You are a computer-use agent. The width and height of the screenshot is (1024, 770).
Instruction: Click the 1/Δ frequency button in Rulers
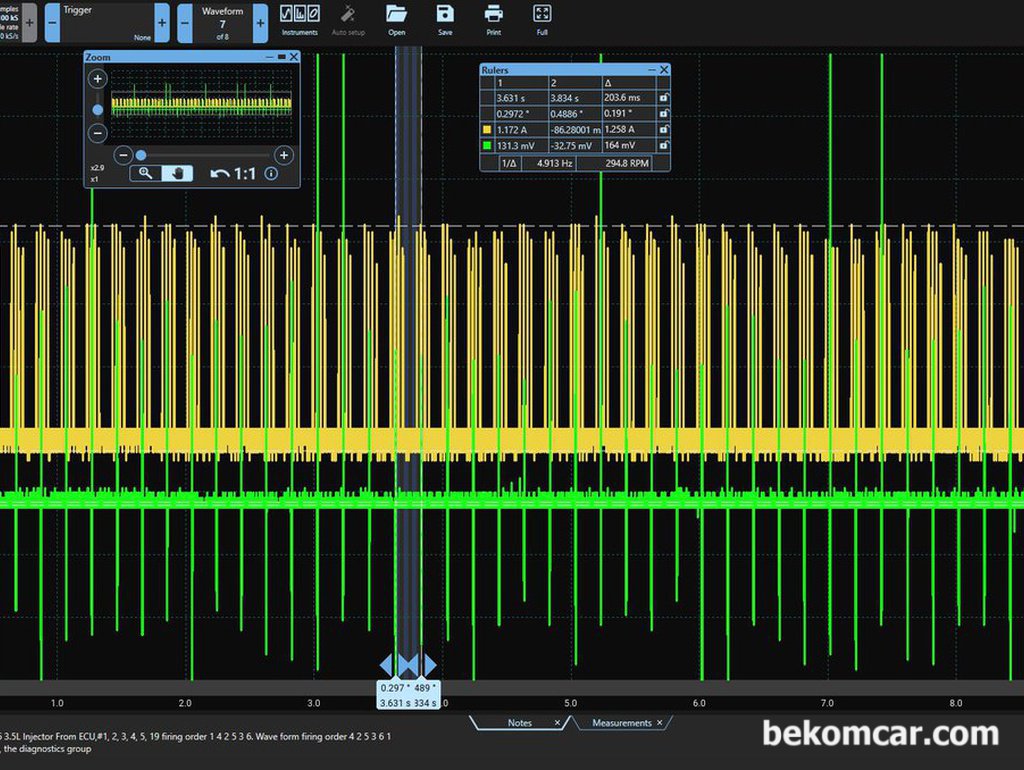tap(509, 163)
